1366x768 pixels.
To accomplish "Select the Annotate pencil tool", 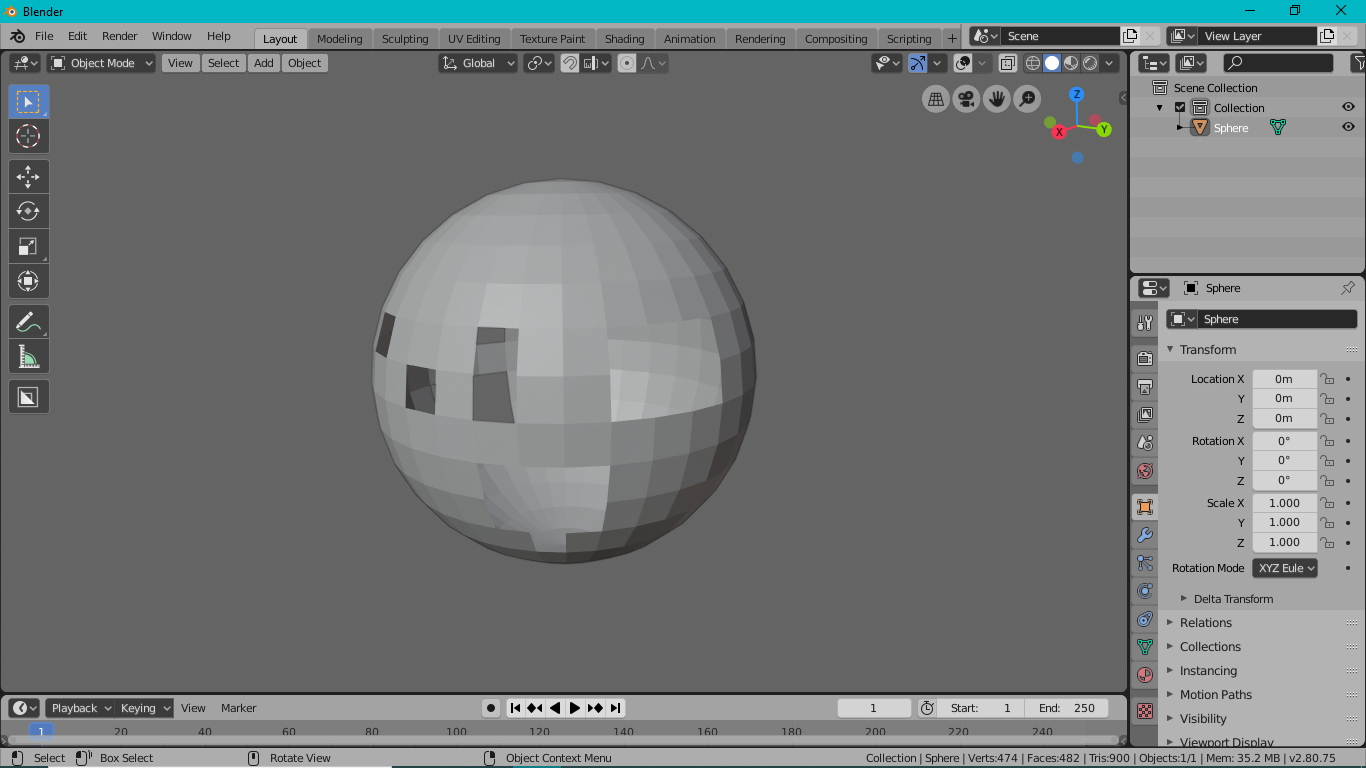I will pyautogui.click(x=28, y=322).
